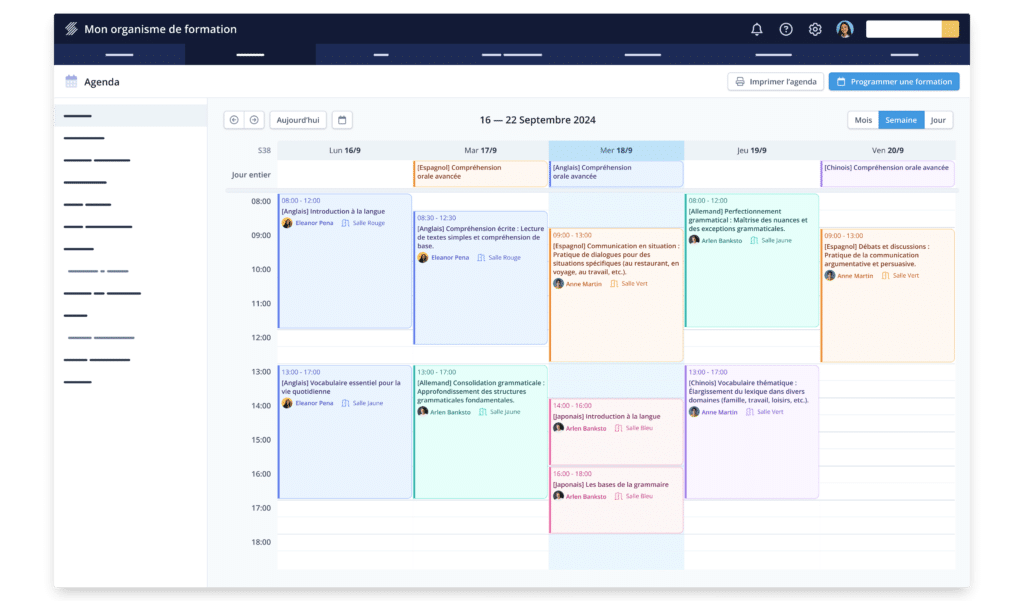Click Programmer une formation button
The image size is (1024, 601).
(x=894, y=82)
